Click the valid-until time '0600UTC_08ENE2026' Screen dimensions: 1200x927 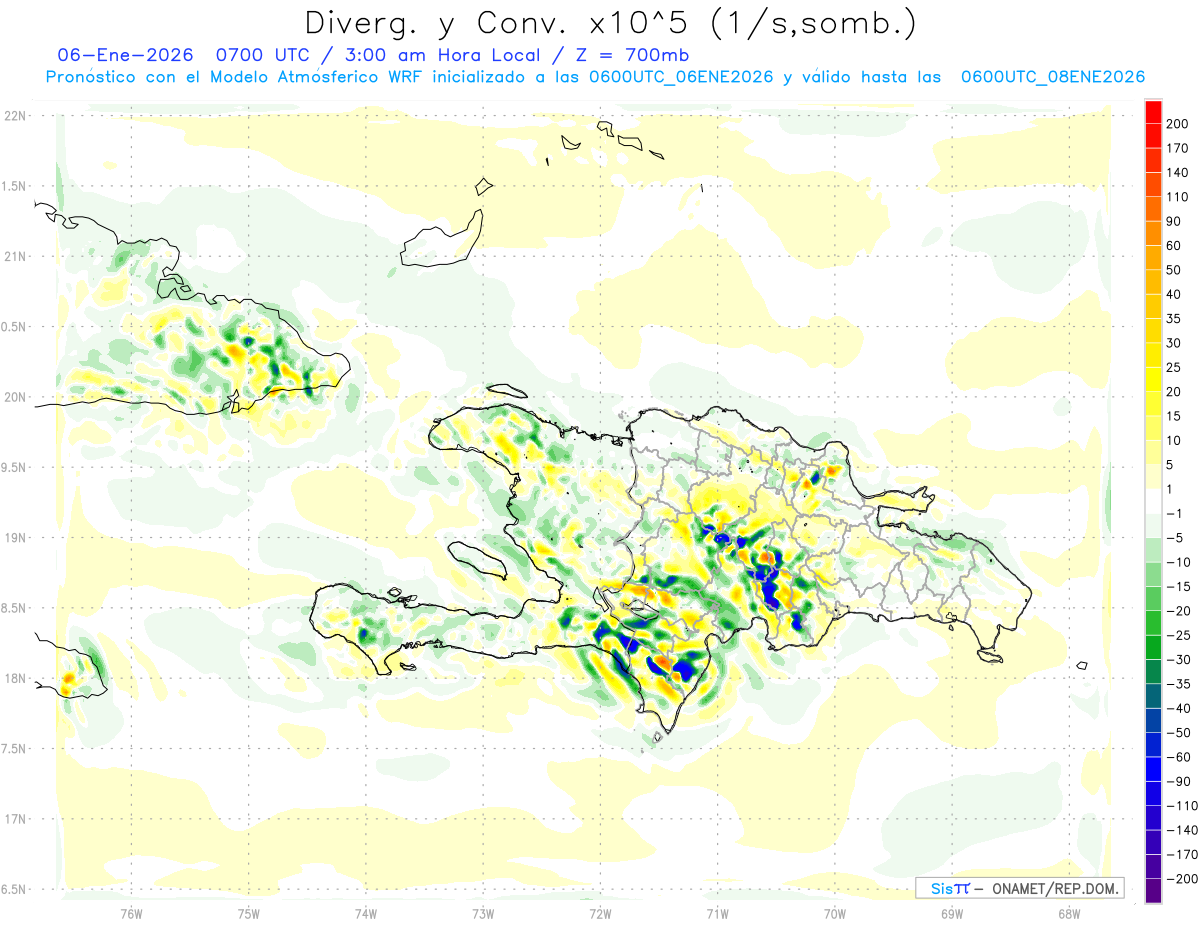1052,77
